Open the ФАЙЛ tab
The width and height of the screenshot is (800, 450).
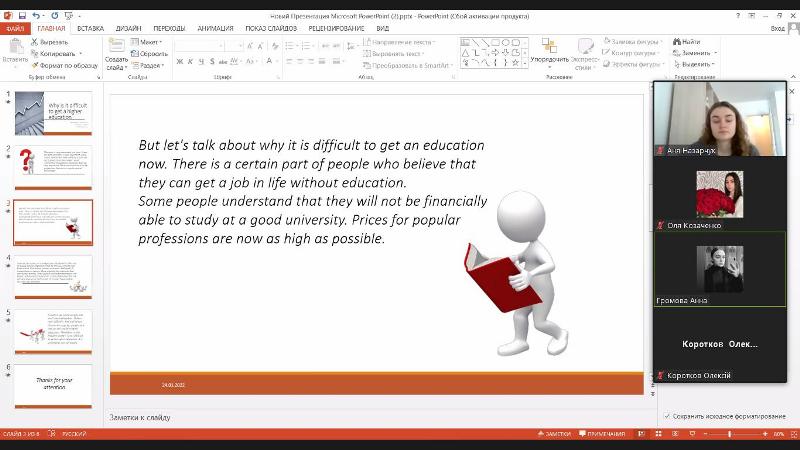pos(15,29)
